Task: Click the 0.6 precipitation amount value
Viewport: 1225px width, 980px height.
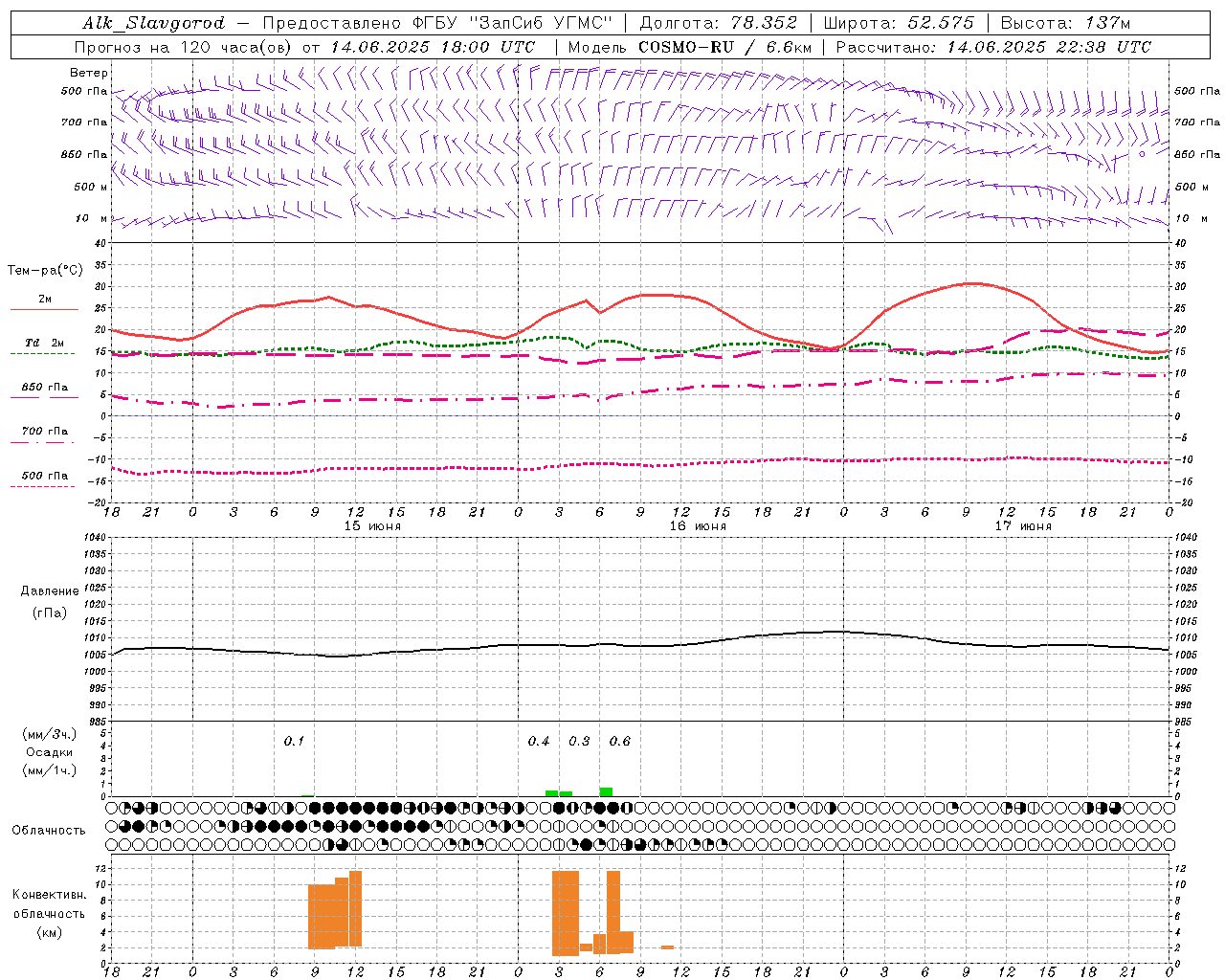Action: tap(620, 742)
